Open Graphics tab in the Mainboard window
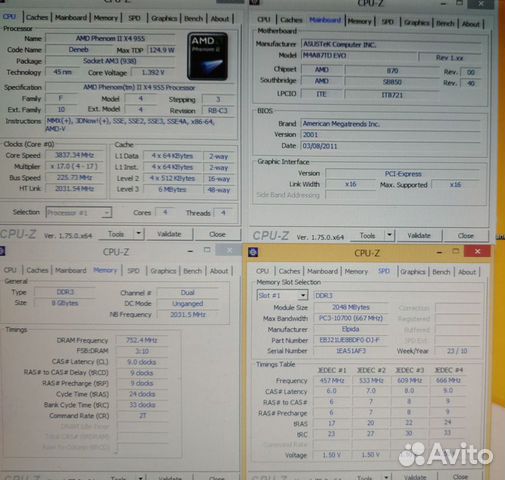Image resolution: width=505 pixels, height=480 pixels. pos(416,23)
